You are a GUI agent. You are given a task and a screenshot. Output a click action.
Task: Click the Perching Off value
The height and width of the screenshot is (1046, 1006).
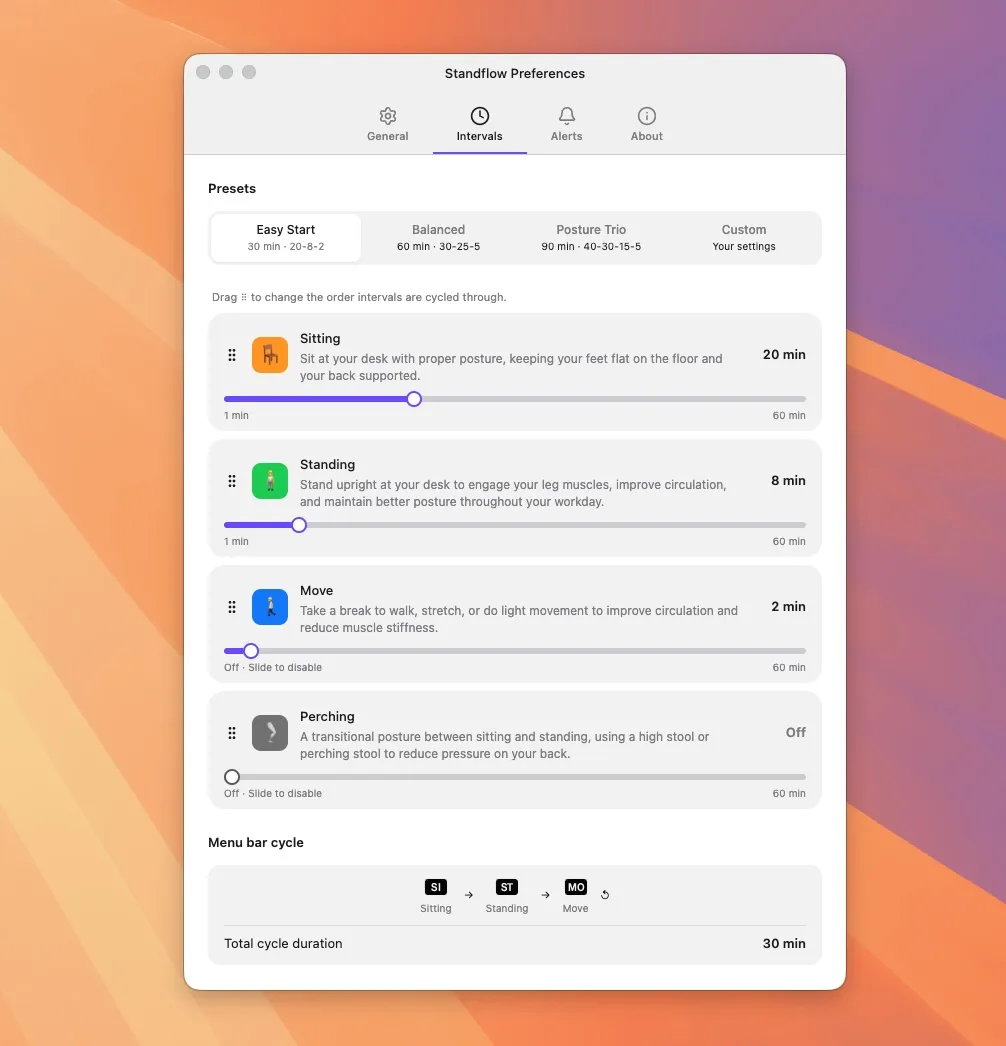795,732
